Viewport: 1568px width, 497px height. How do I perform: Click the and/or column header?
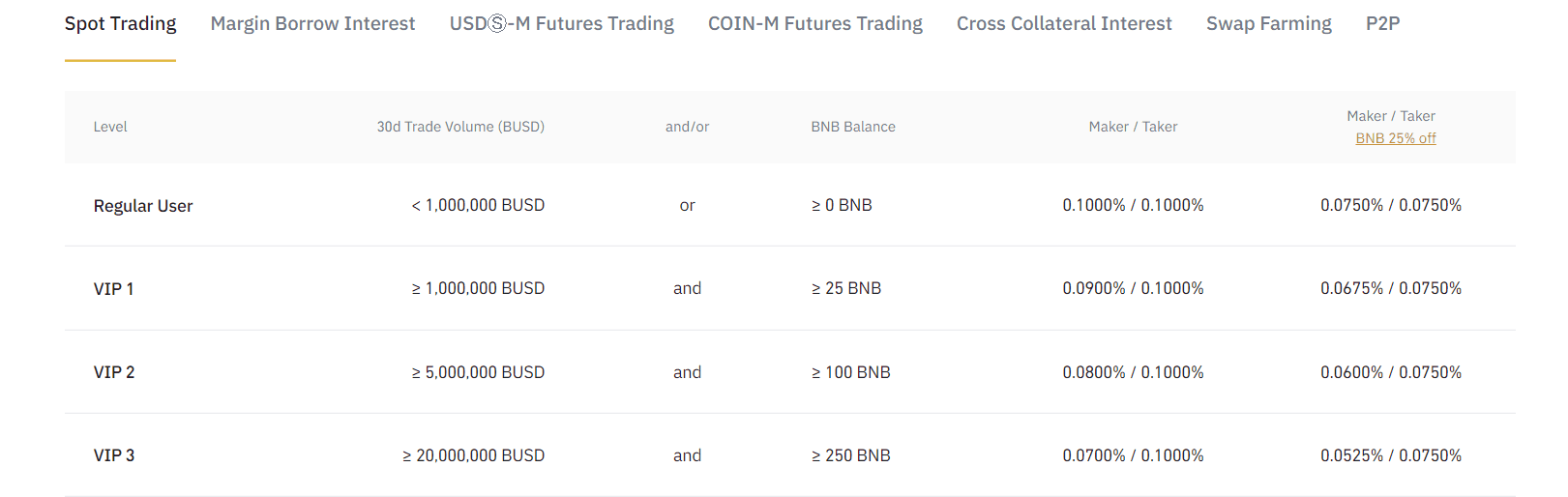pos(687,127)
